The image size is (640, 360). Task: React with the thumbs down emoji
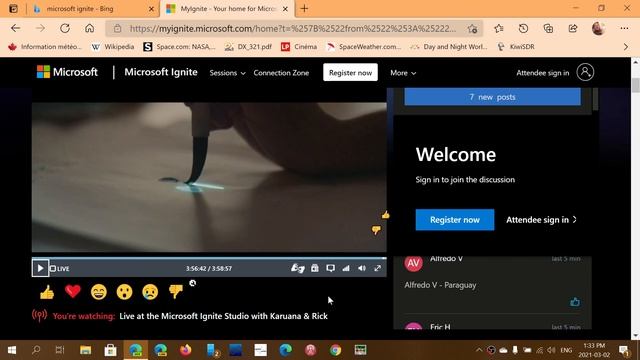pyautogui.click(x=176, y=291)
